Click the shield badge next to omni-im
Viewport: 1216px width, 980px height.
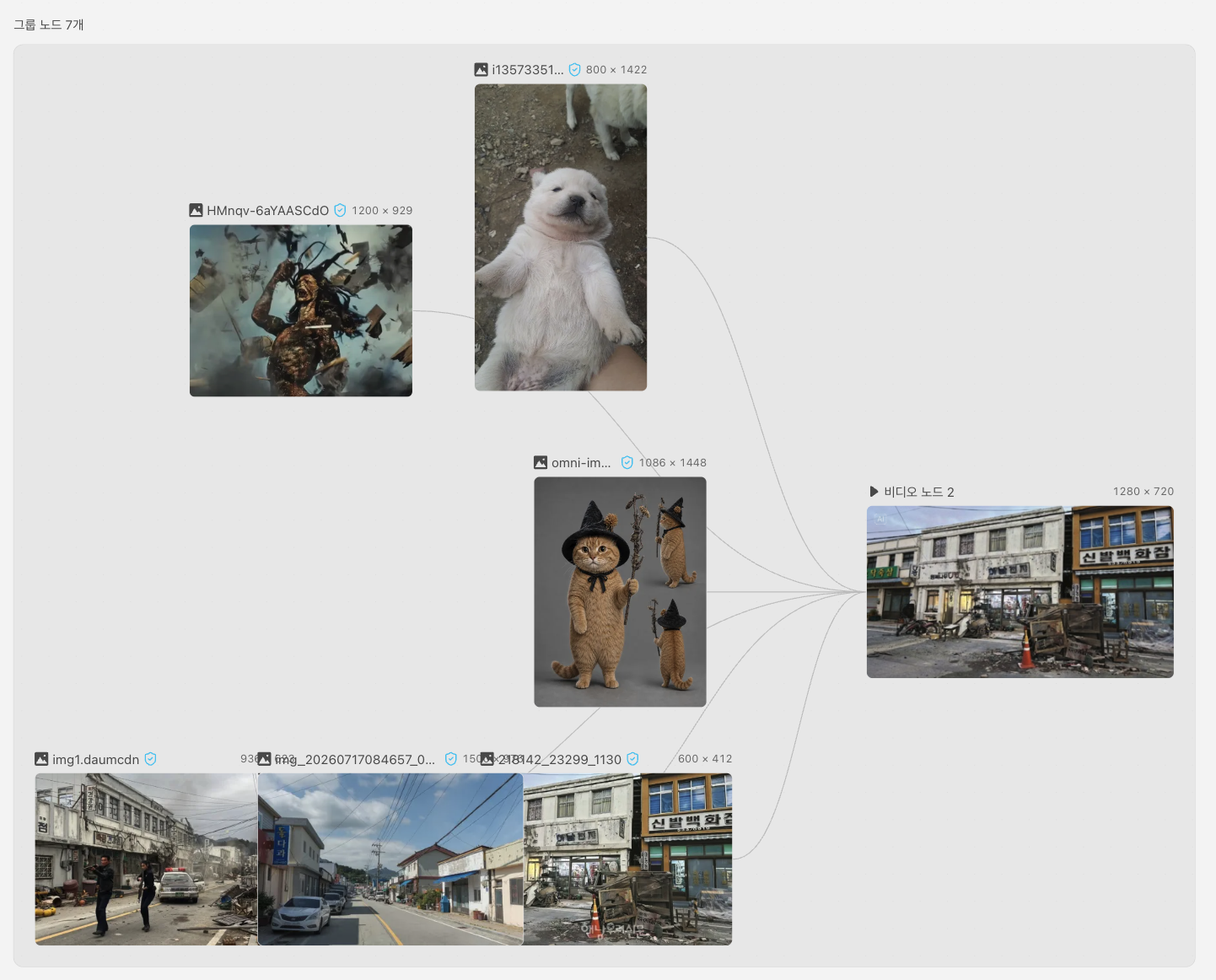point(627,462)
